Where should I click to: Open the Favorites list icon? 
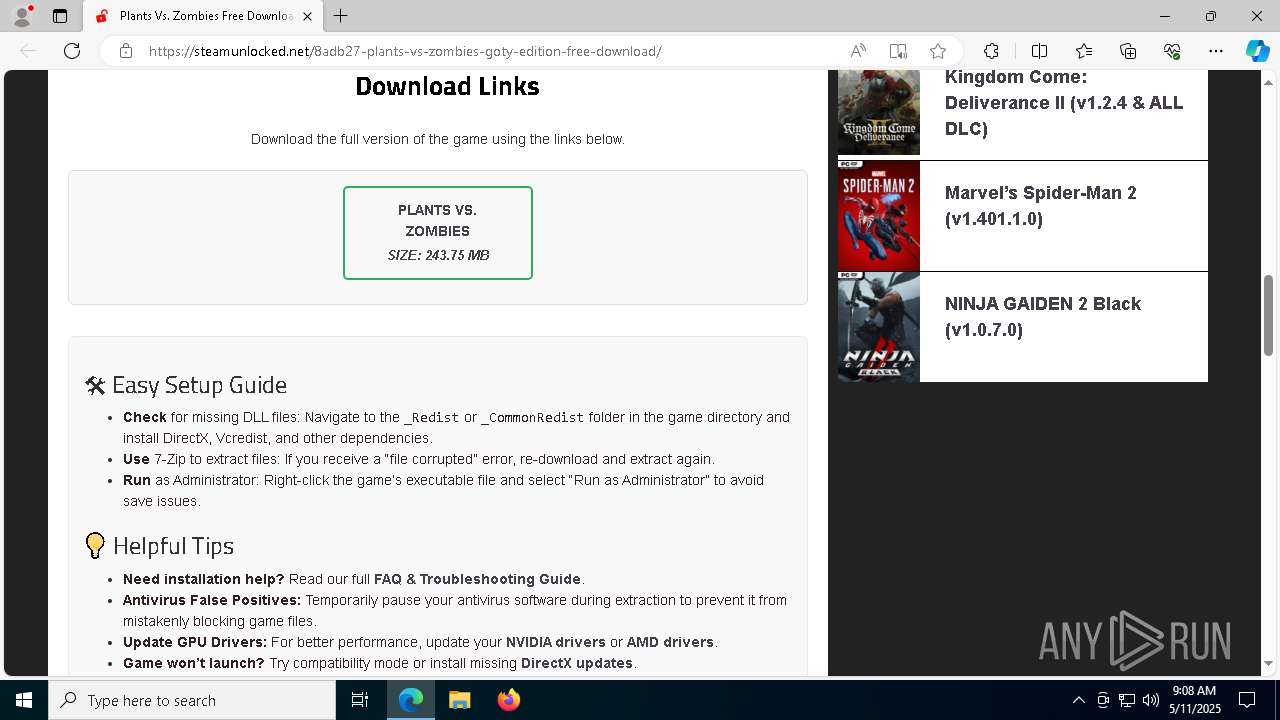pos(1084,51)
